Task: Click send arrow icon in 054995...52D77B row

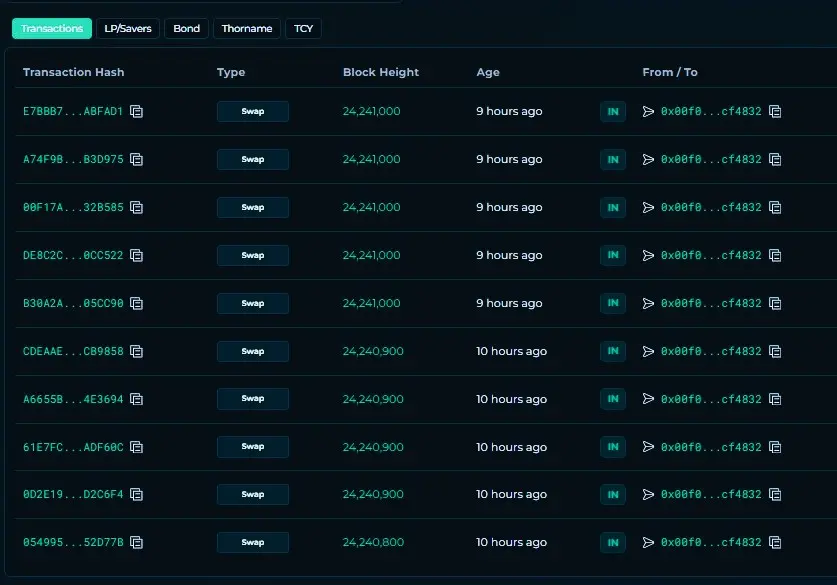Action: [x=648, y=542]
